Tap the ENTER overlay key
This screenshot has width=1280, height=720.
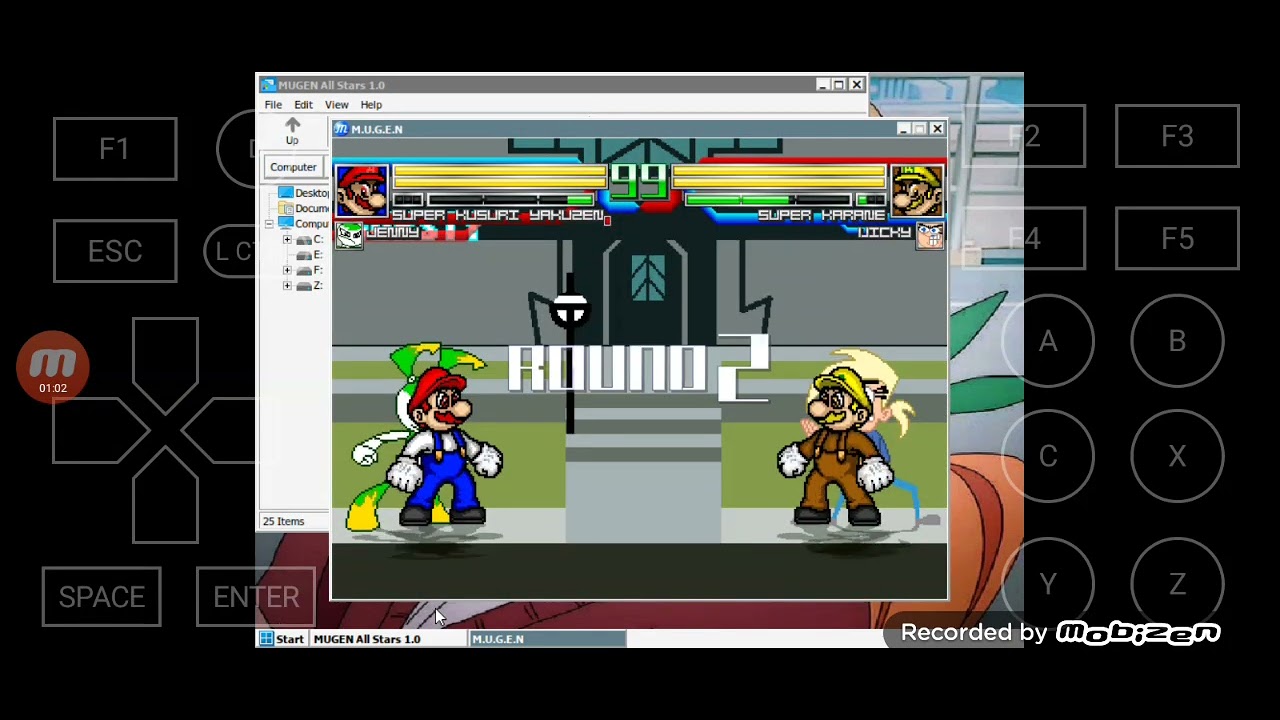[x=256, y=597]
